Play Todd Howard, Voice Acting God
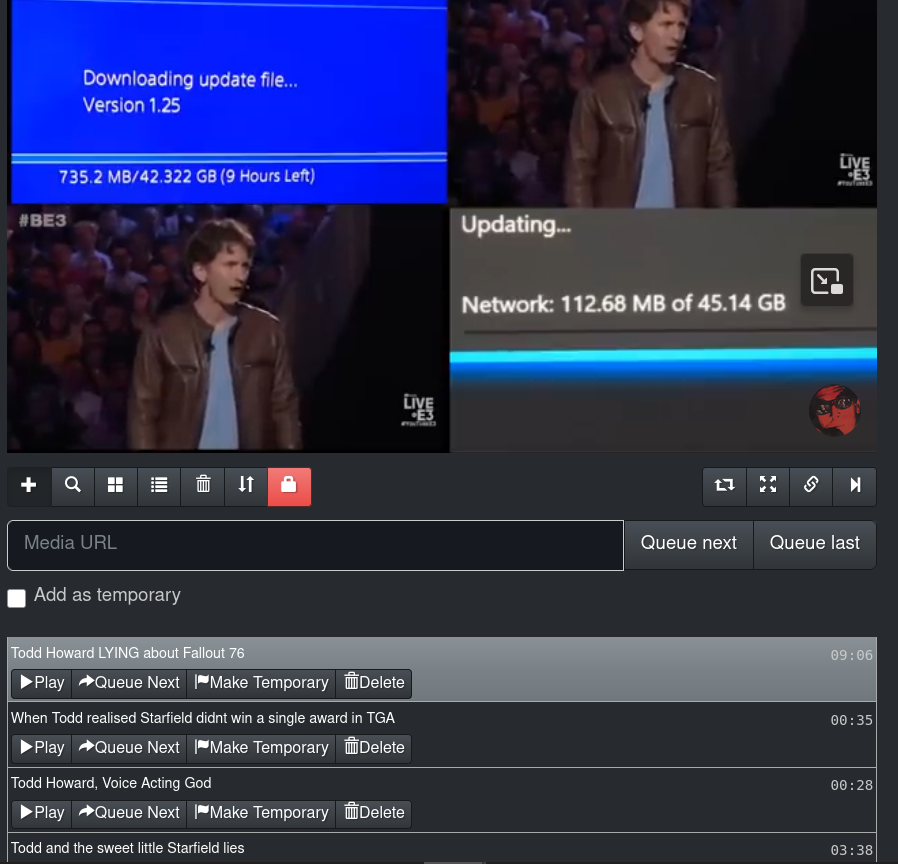Screen dimensions: 898x864 (x=42, y=813)
